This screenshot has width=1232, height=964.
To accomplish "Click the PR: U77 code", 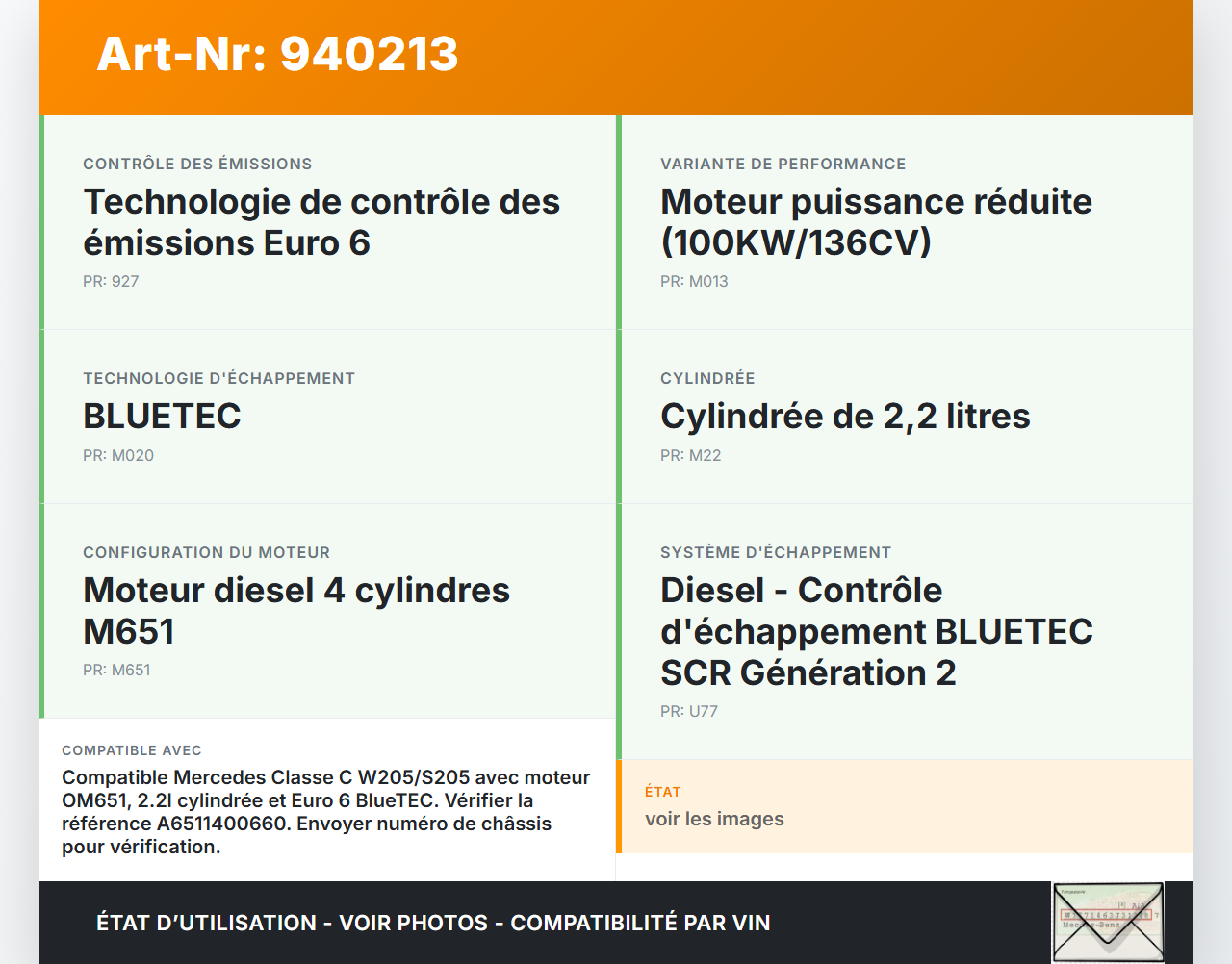I will [689, 711].
